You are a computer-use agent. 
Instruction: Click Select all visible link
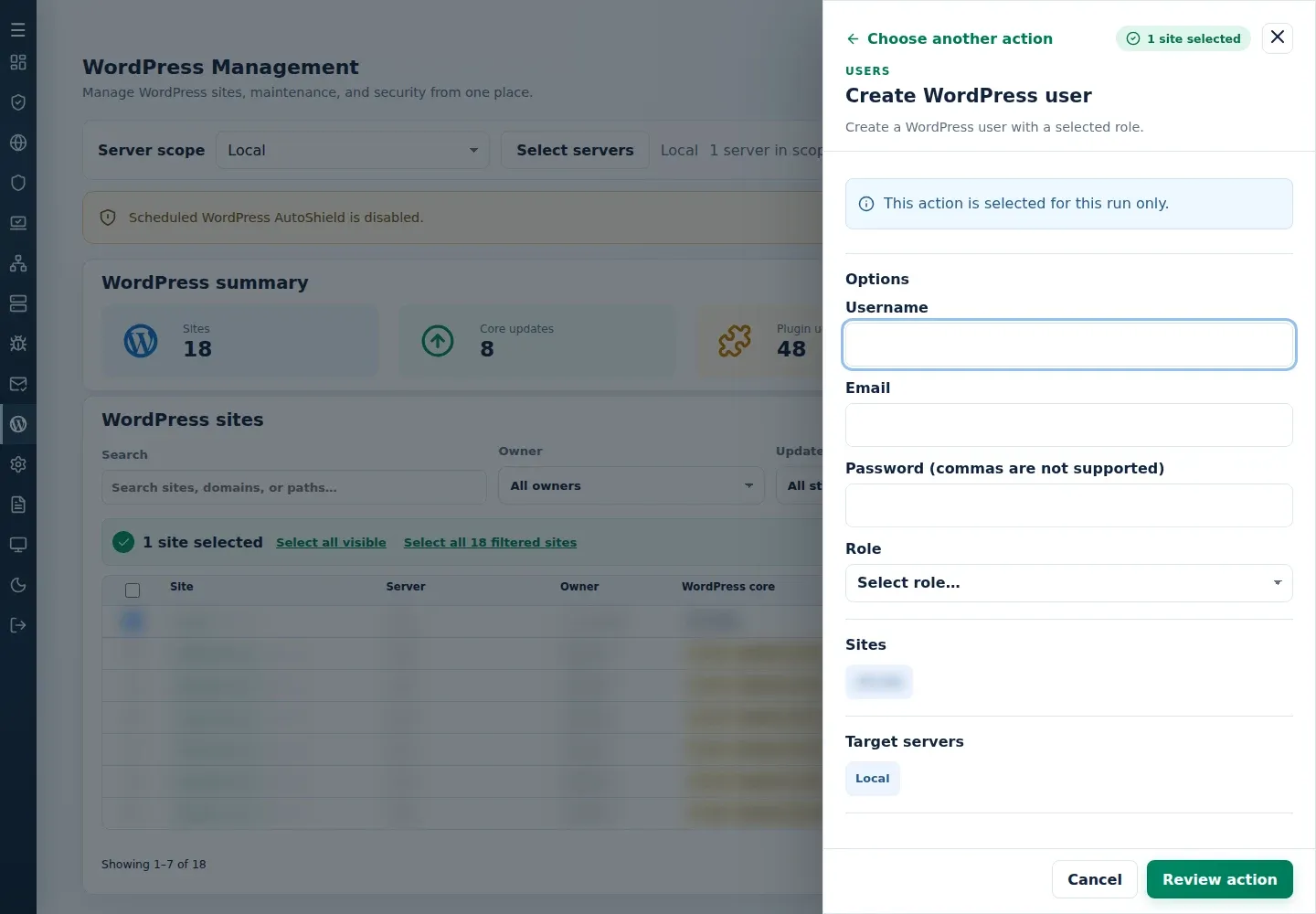(331, 542)
